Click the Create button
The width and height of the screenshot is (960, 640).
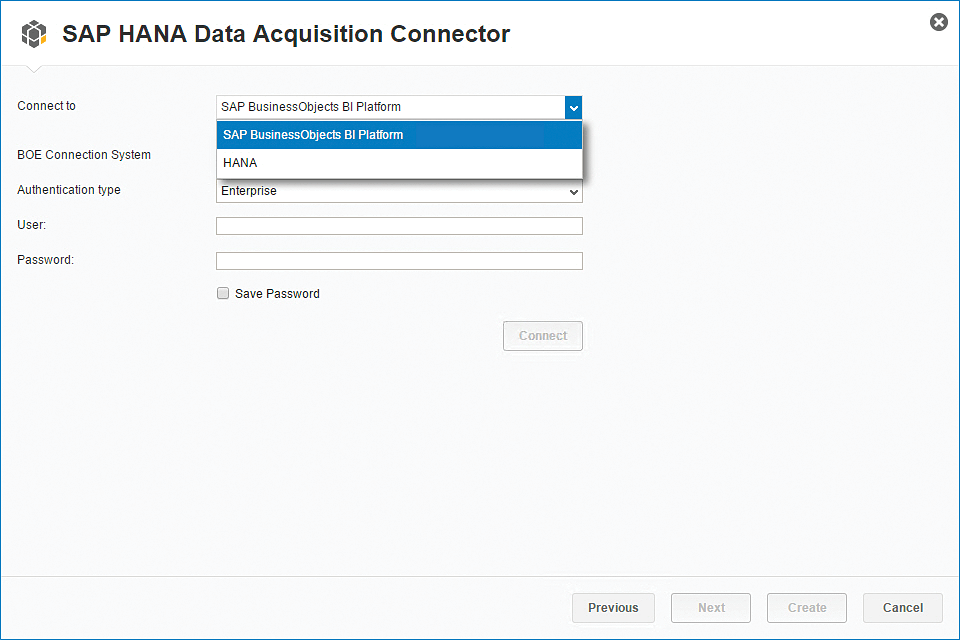806,608
